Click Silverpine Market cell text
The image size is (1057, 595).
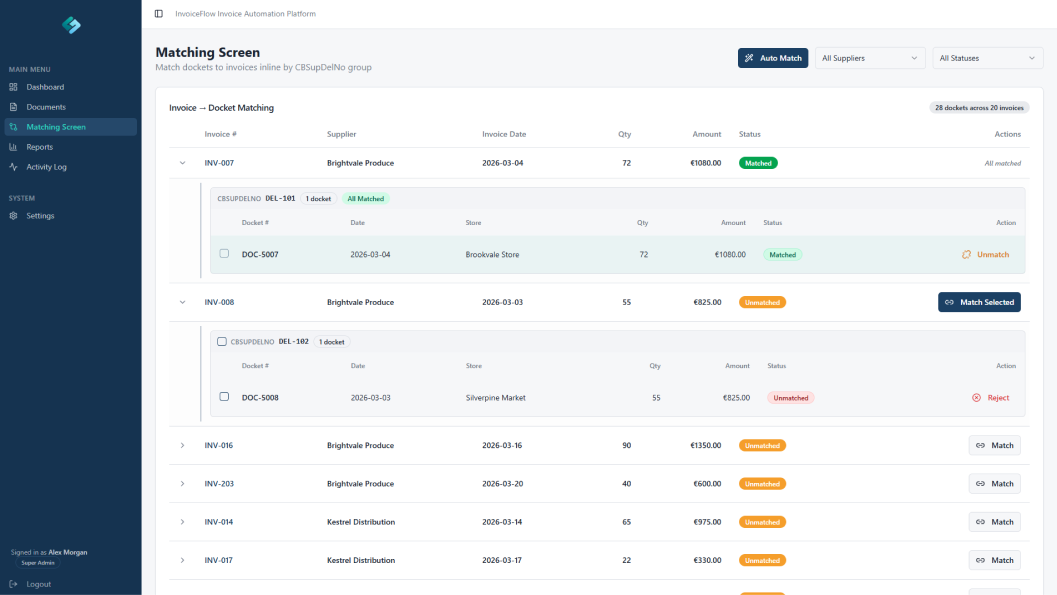coord(495,398)
